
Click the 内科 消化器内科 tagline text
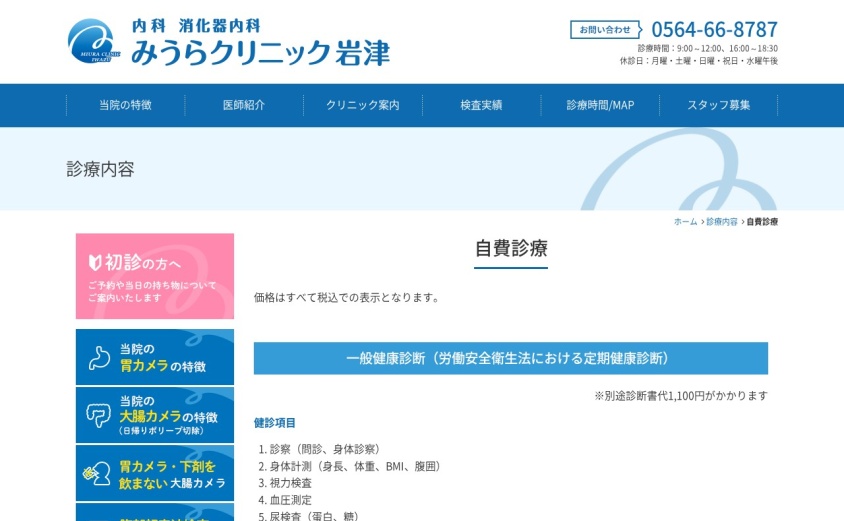196,25
